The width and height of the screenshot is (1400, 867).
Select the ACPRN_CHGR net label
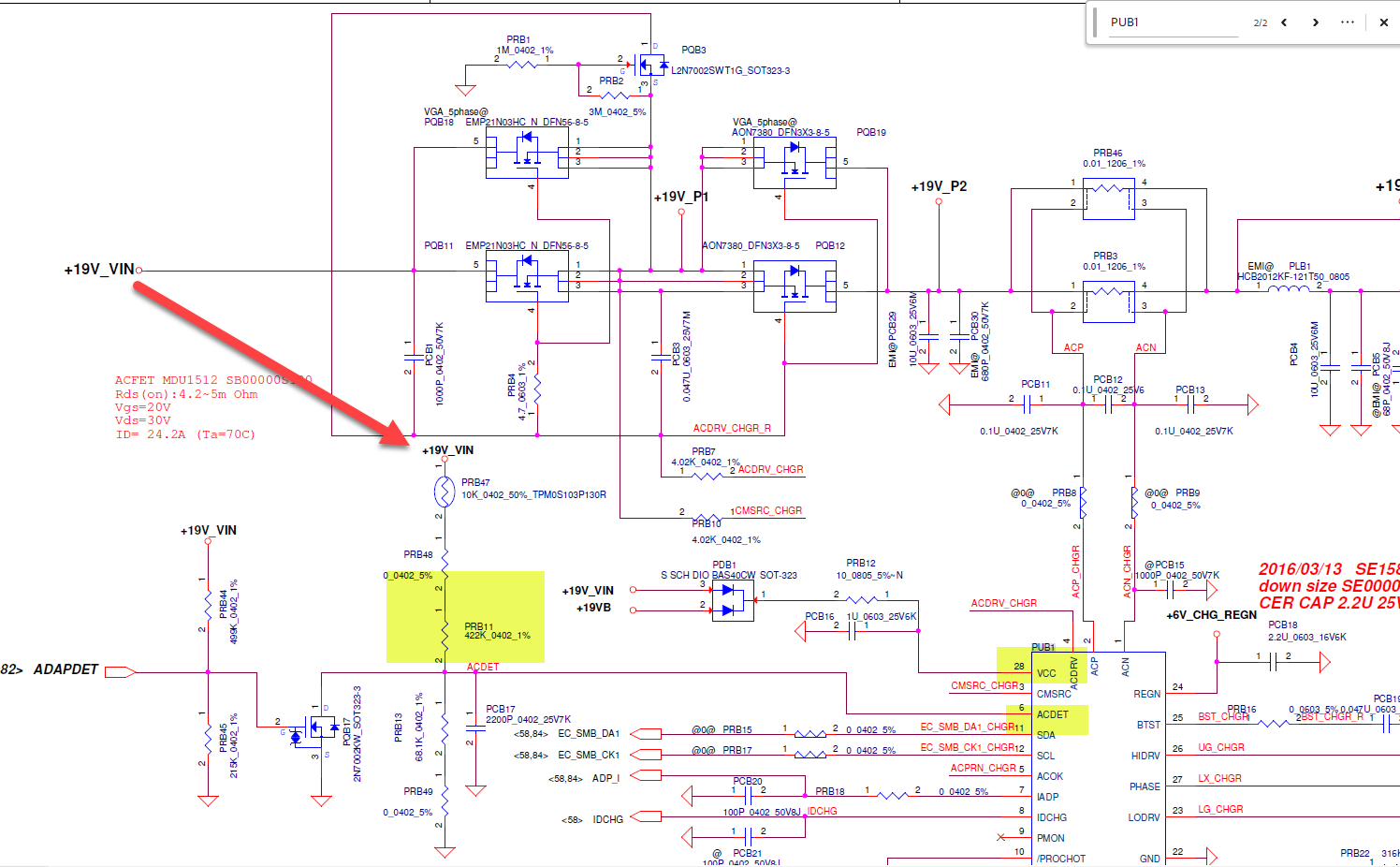tap(984, 768)
